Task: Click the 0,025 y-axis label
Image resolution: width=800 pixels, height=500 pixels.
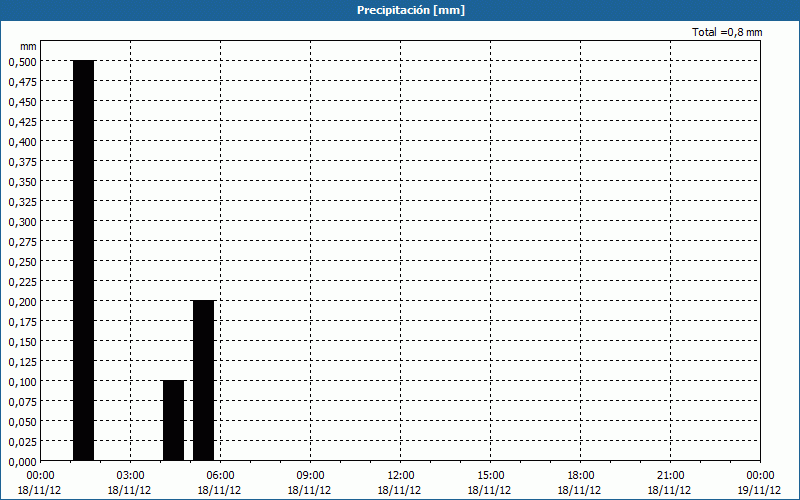Action: (23, 442)
